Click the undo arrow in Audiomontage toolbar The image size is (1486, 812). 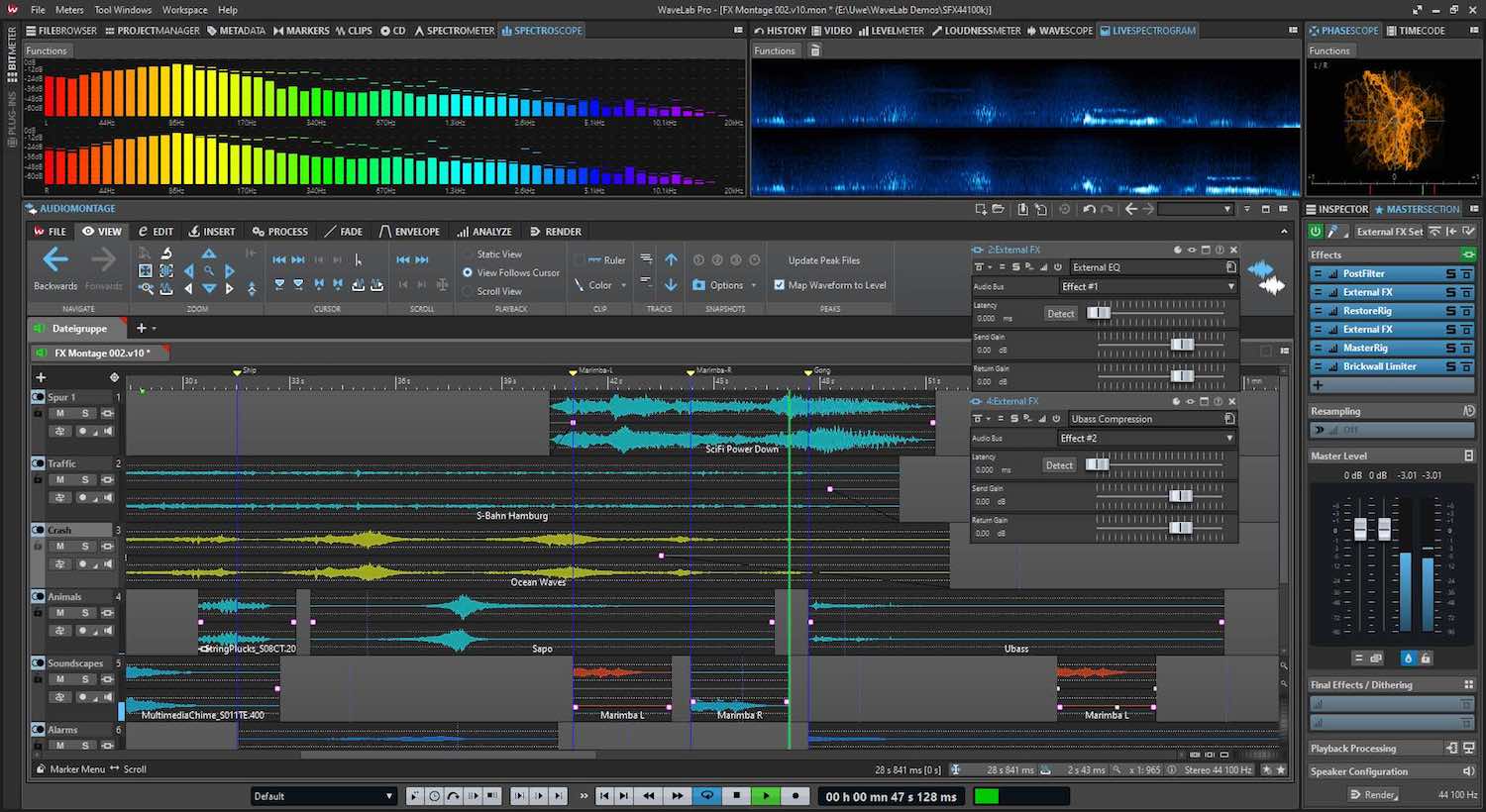pyautogui.click(x=1089, y=209)
